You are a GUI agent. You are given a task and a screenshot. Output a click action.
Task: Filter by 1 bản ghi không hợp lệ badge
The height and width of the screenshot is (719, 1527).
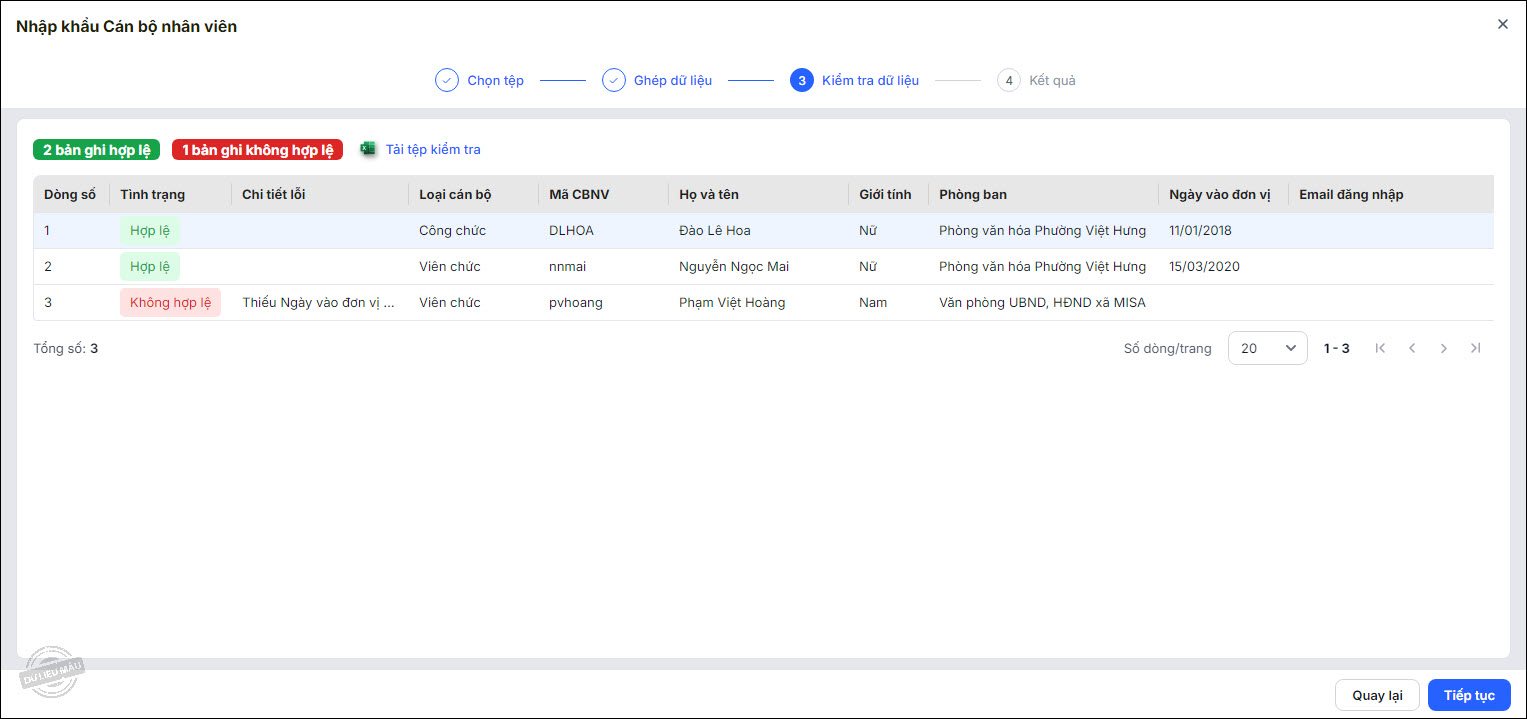257,150
